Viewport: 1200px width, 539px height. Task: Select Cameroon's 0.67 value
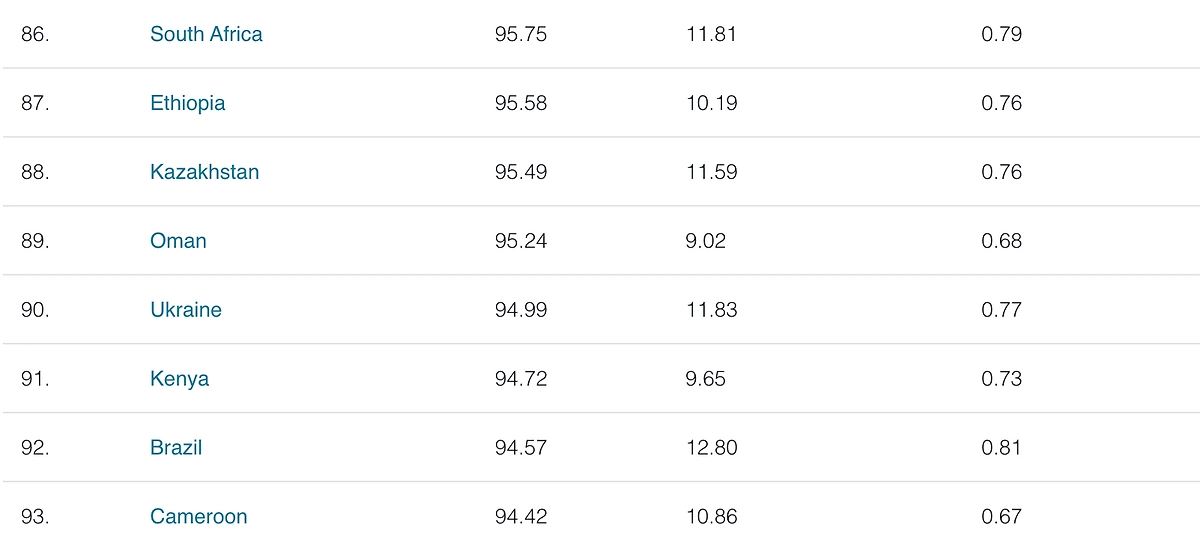[1001, 517]
